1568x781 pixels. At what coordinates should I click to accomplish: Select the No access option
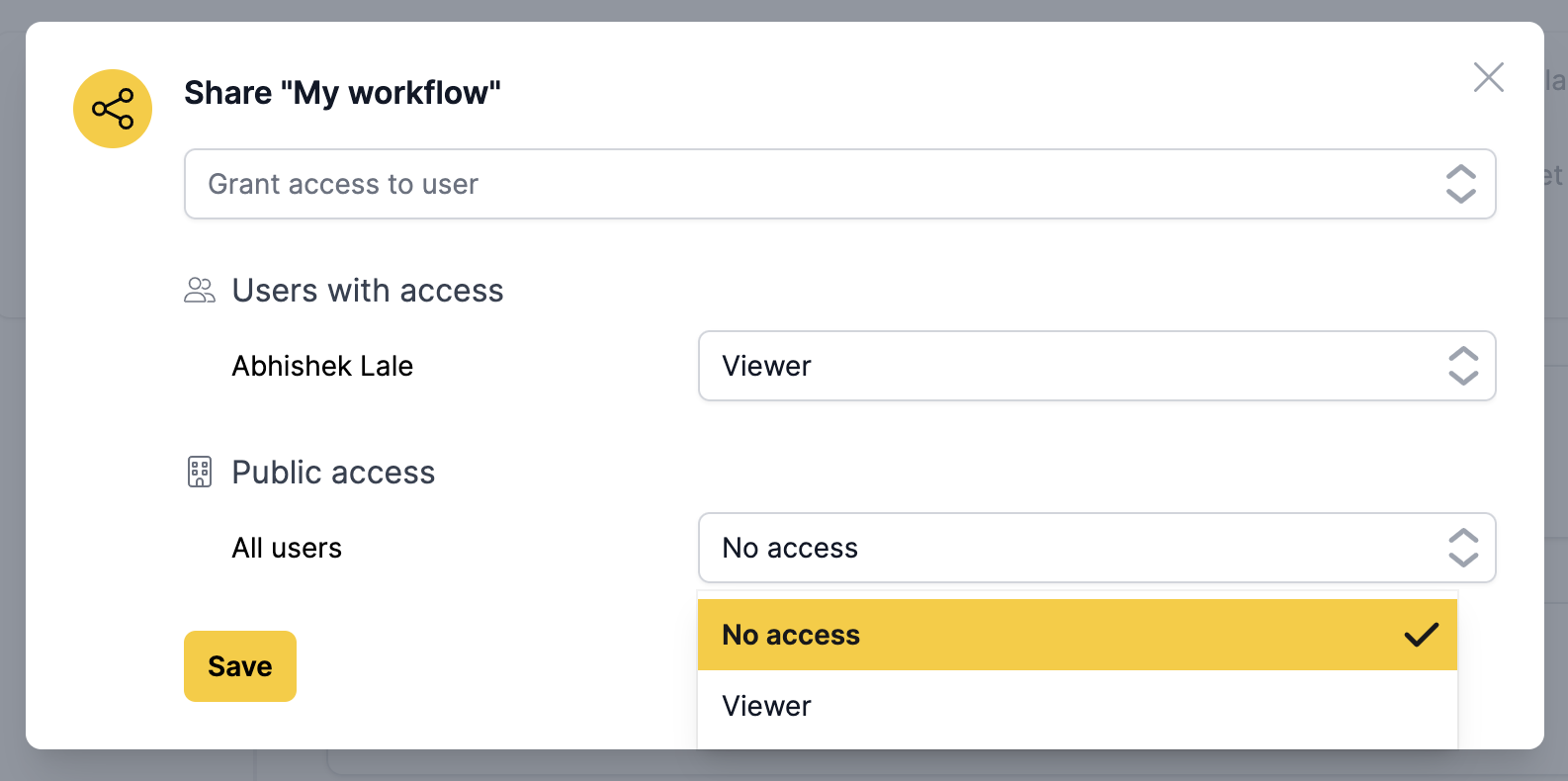[1077, 635]
